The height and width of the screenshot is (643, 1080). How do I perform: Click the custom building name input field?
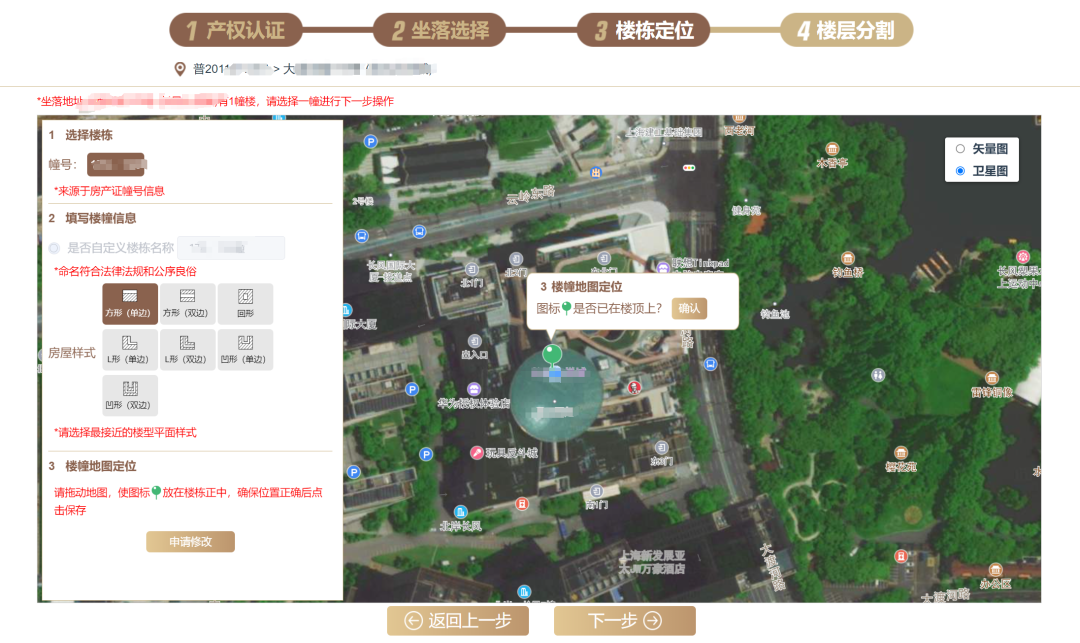tap(231, 248)
